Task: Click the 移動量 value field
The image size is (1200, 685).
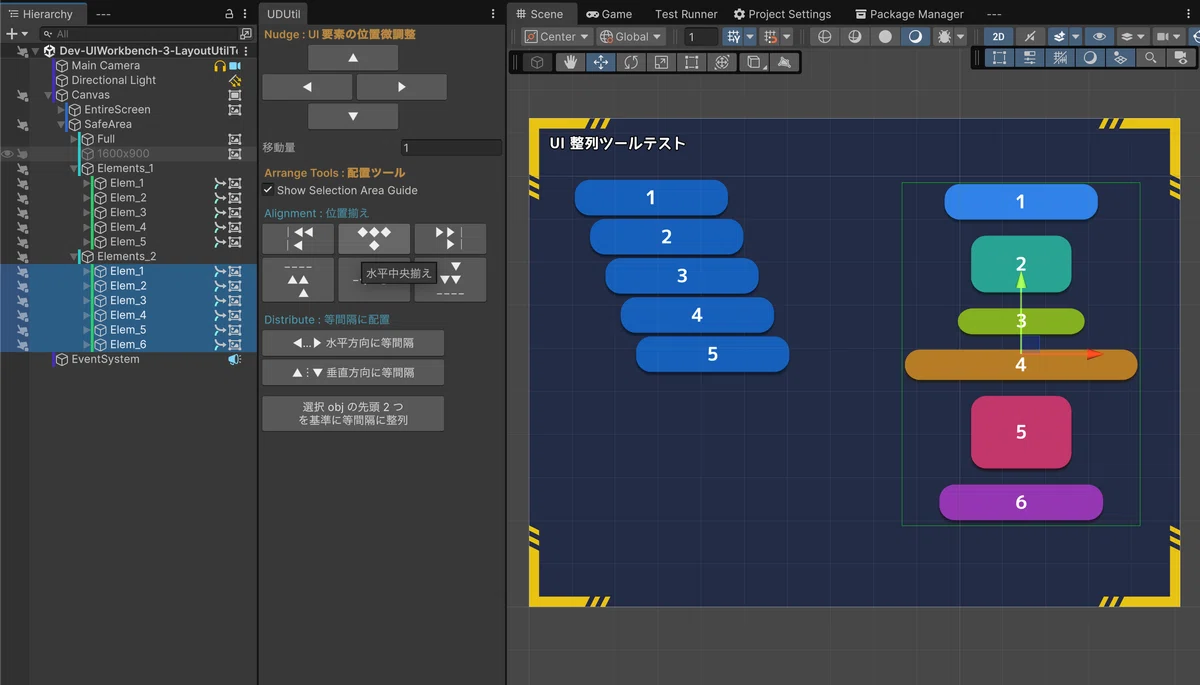Action: 451,147
